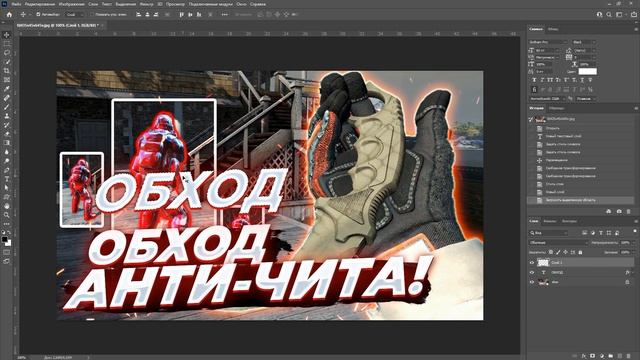Switch to the Абзац tab
Image resolution: width=640 pixels, height=360 pixels.
(x=553, y=29)
